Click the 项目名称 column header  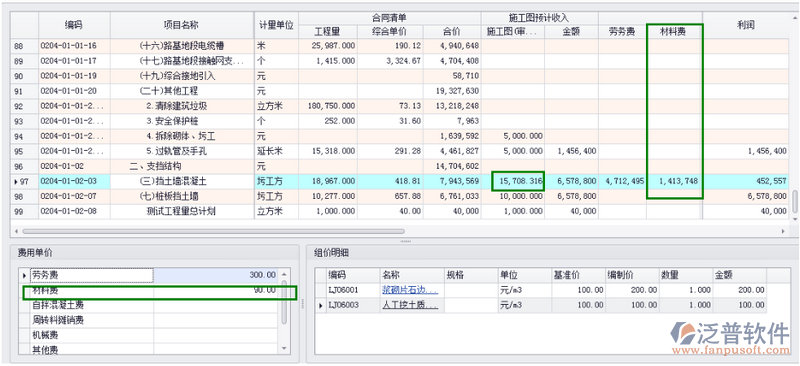click(x=181, y=25)
